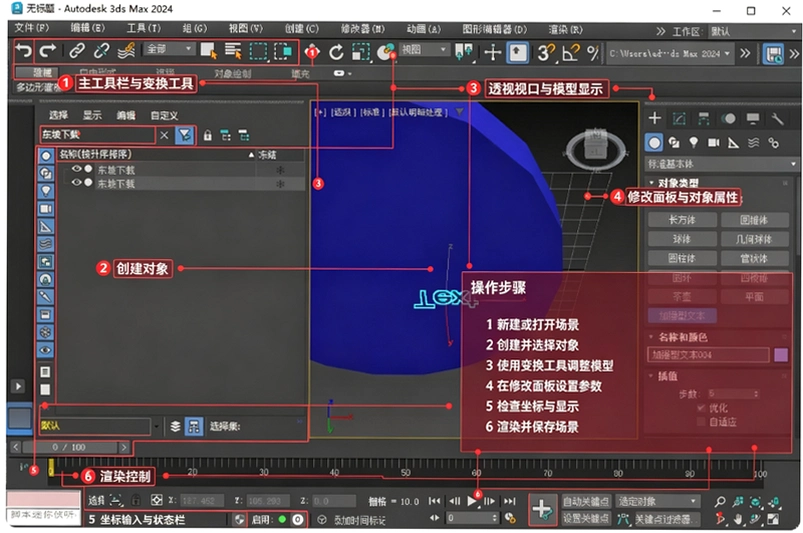
Task: Open the Modify panel tab icon
Action: click(679, 118)
